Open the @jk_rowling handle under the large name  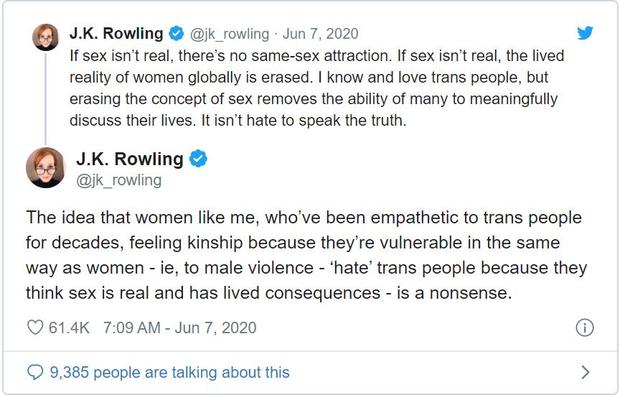click(119, 181)
